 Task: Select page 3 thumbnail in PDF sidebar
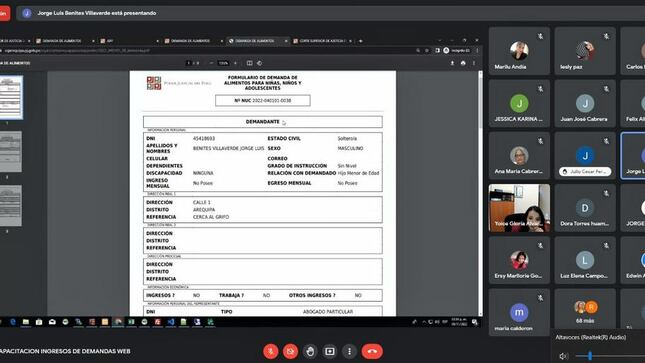[10, 206]
